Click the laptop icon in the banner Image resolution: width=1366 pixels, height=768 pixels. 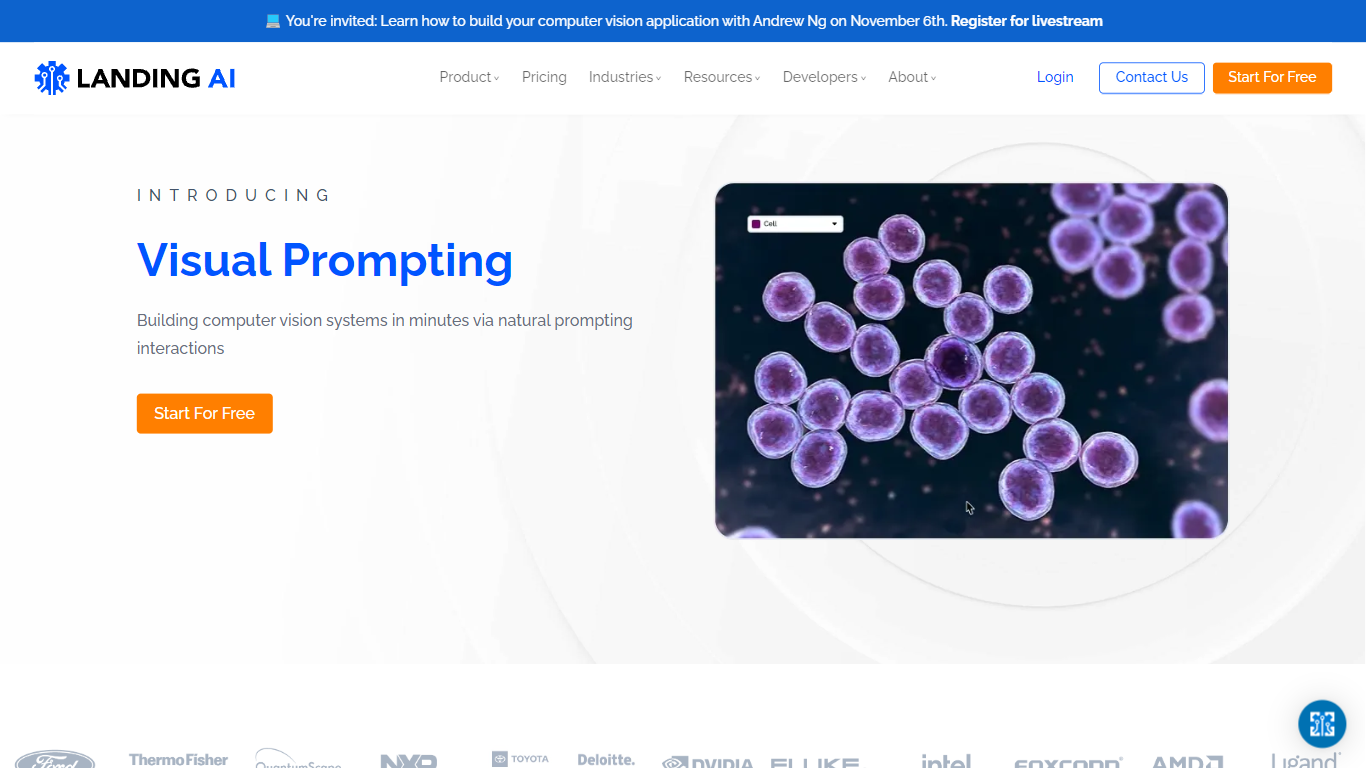[x=273, y=21]
